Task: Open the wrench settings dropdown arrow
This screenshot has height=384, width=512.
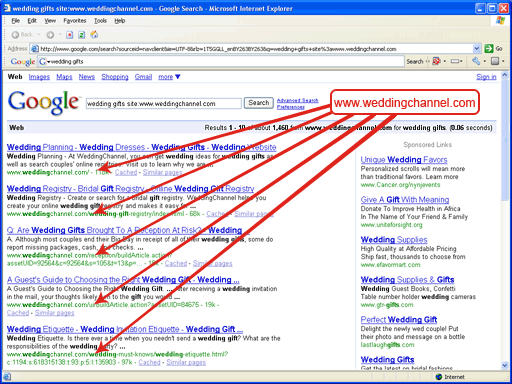Action: [485, 61]
